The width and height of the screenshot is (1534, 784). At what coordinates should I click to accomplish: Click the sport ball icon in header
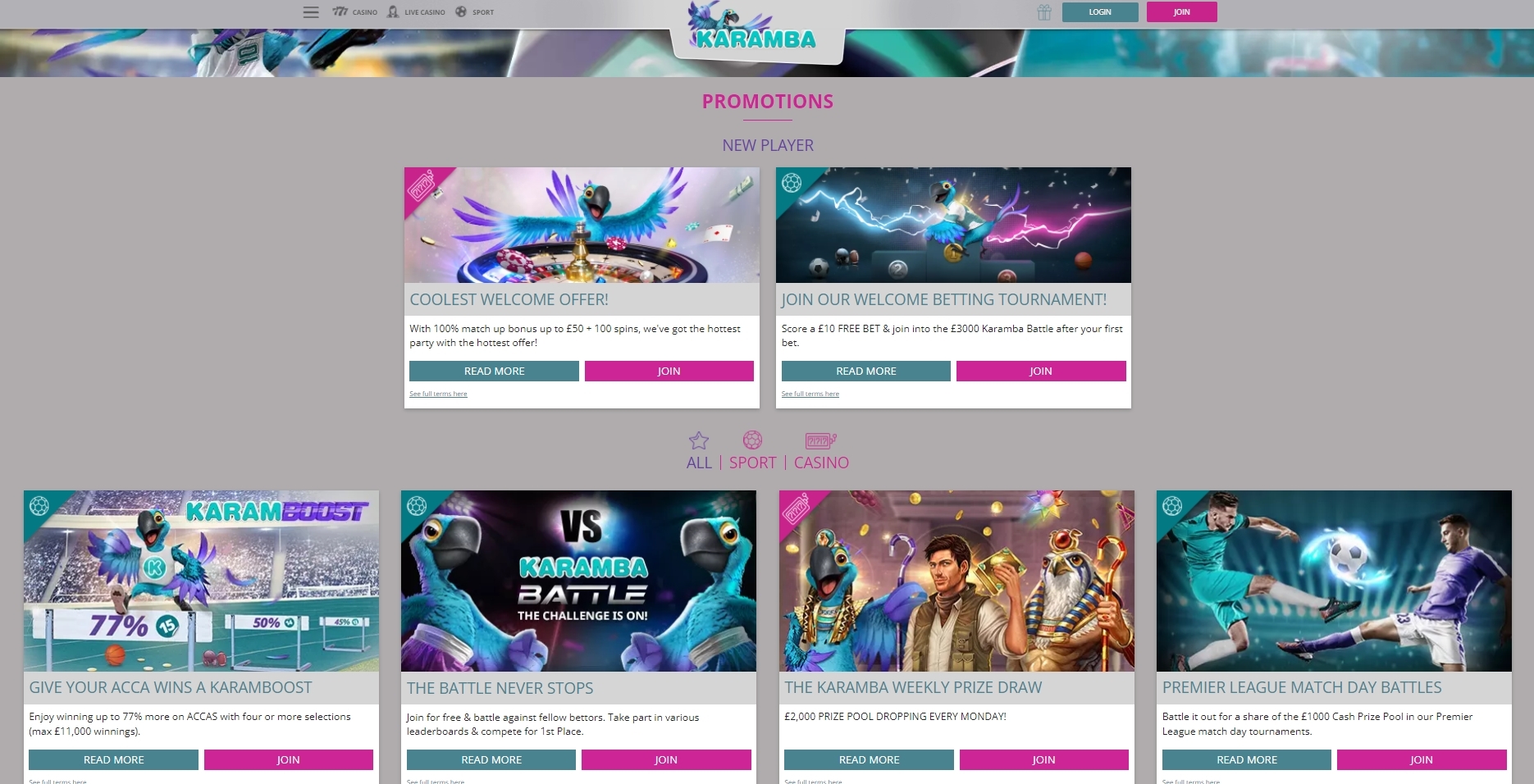(461, 12)
